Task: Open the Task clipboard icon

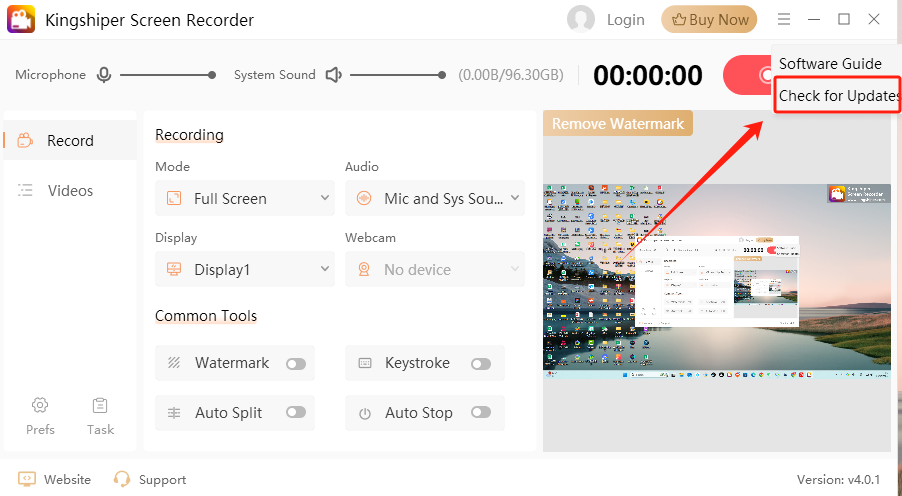Action: pos(100,406)
